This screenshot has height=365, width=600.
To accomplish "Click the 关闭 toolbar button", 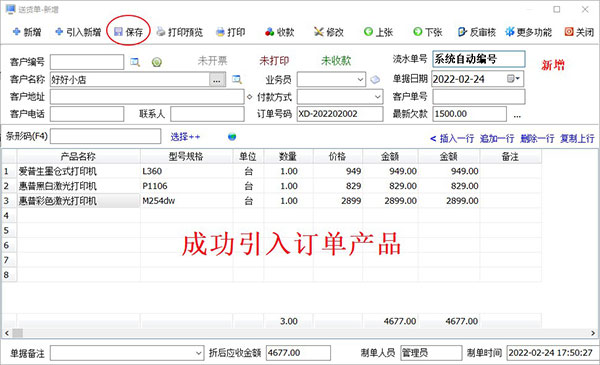I will pyautogui.click(x=579, y=32).
